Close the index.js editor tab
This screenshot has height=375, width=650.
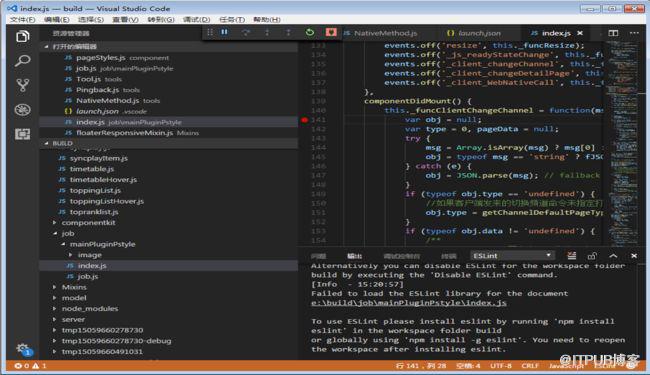580,33
